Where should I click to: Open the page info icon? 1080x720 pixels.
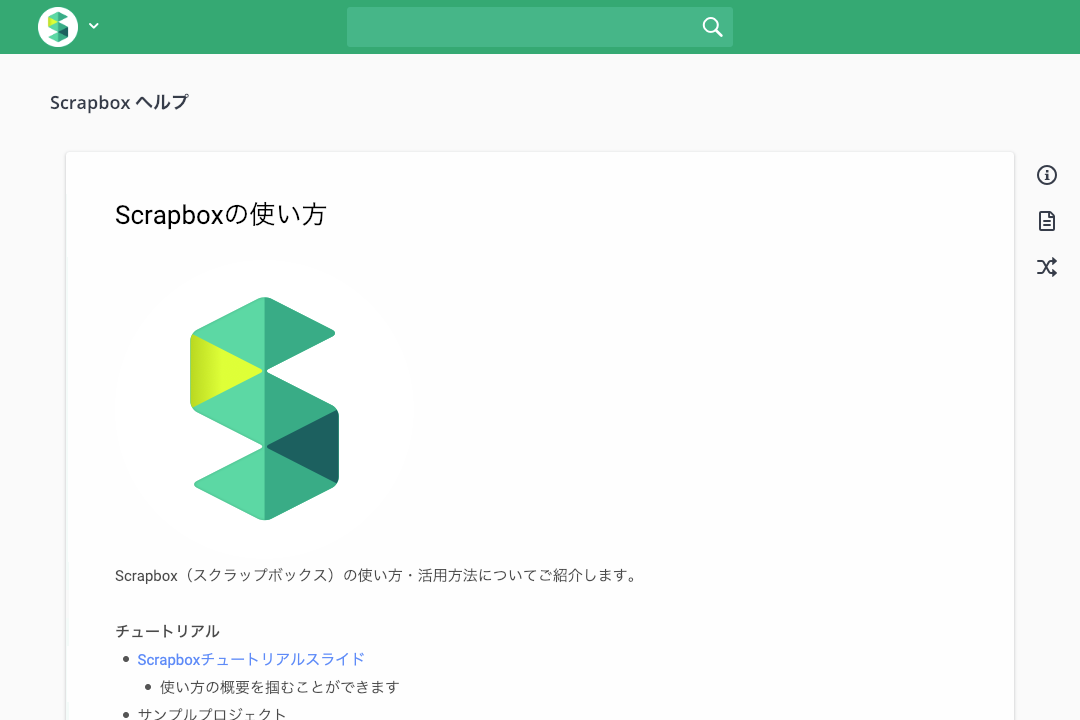(x=1046, y=175)
